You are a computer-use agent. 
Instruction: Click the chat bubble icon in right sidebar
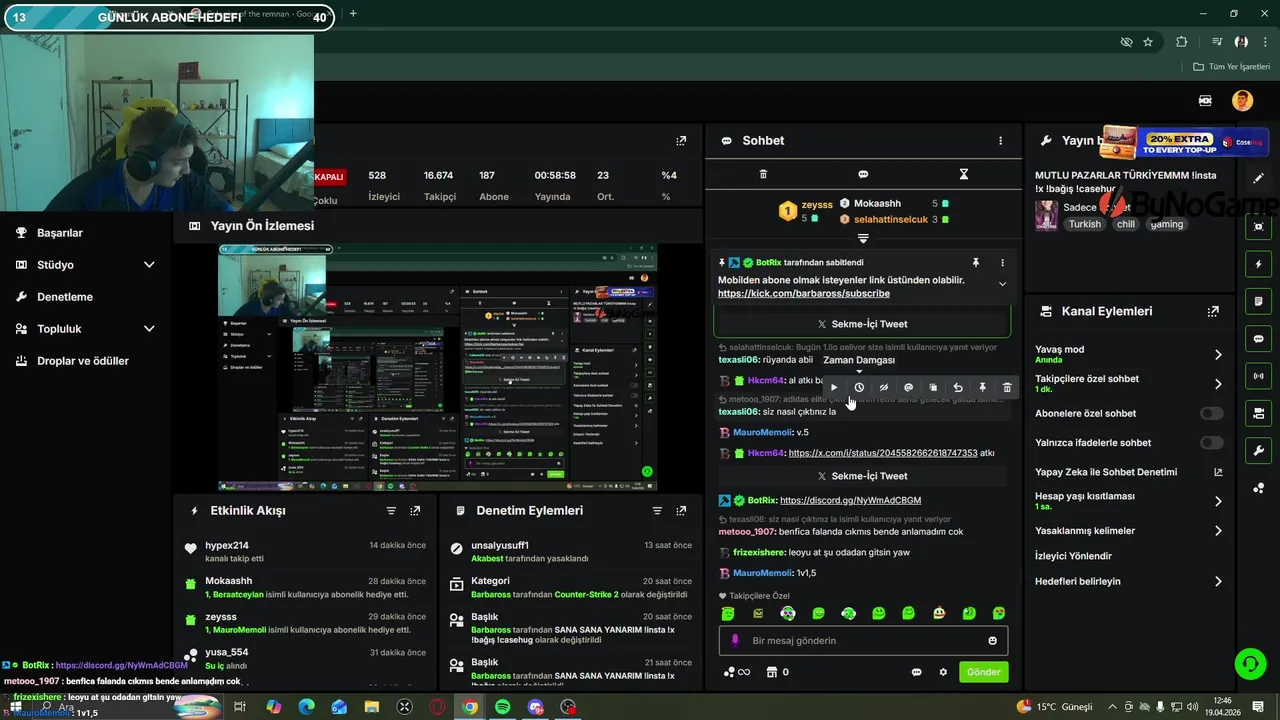click(x=1259, y=339)
